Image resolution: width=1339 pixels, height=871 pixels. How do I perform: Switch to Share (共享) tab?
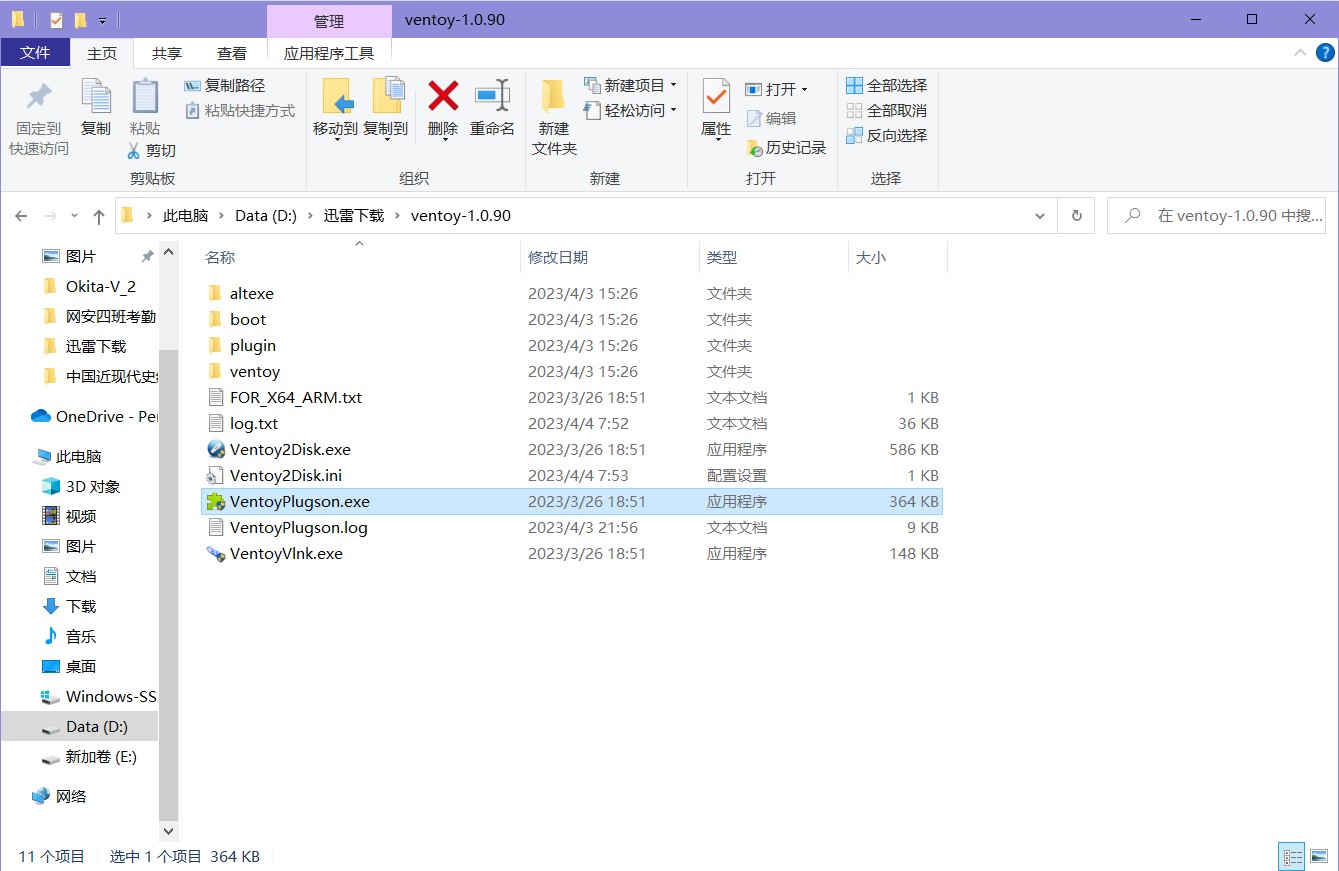(167, 53)
